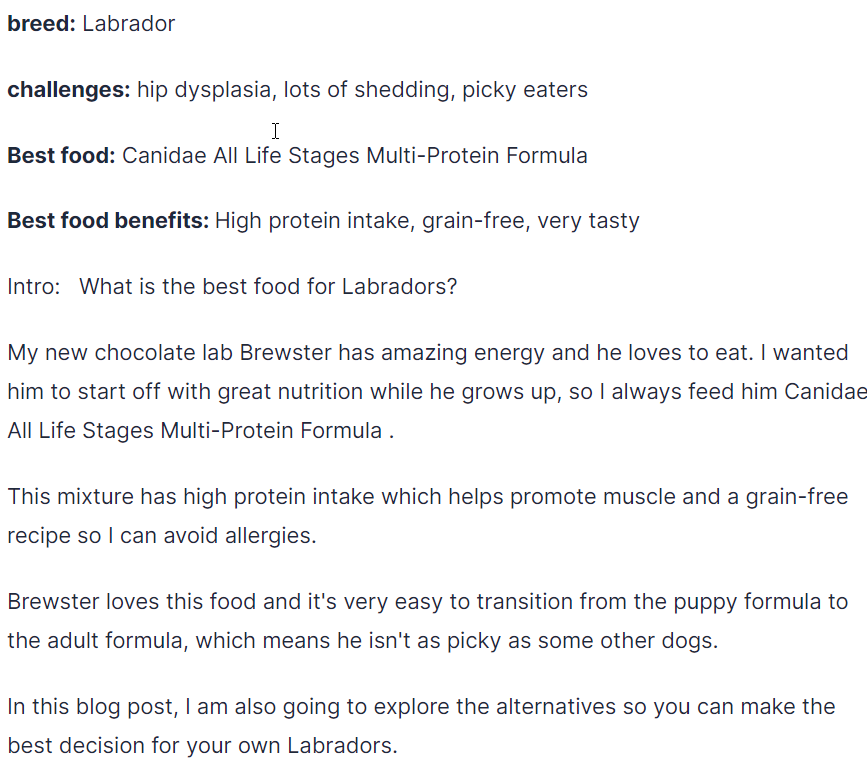
Task: Click the bold 'challenges:' label
Action: tap(69, 90)
